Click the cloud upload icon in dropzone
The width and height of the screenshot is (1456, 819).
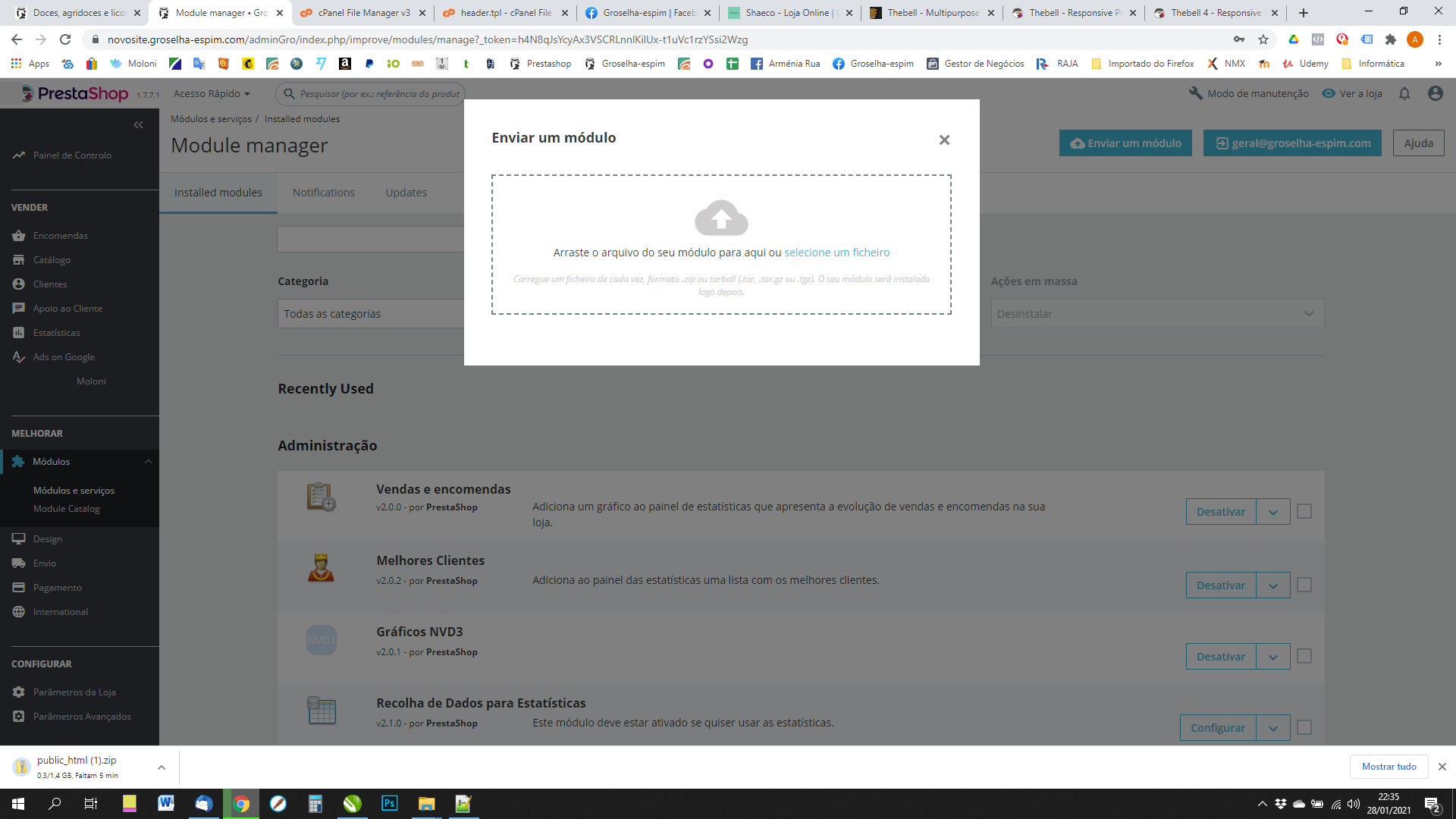721,218
